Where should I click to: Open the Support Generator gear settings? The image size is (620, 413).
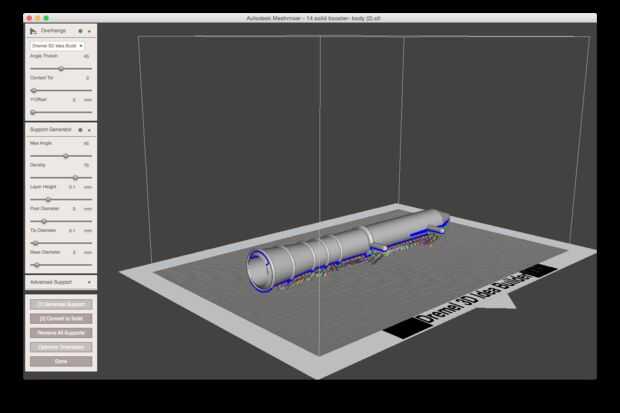click(x=80, y=130)
